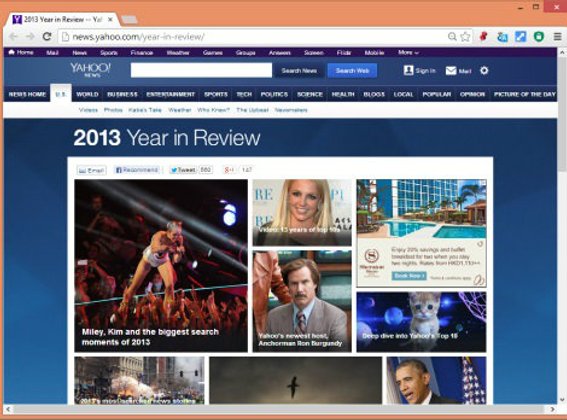Select the OPINION tab
Image resolution: width=567 pixels, height=420 pixels.
point(472,94)
